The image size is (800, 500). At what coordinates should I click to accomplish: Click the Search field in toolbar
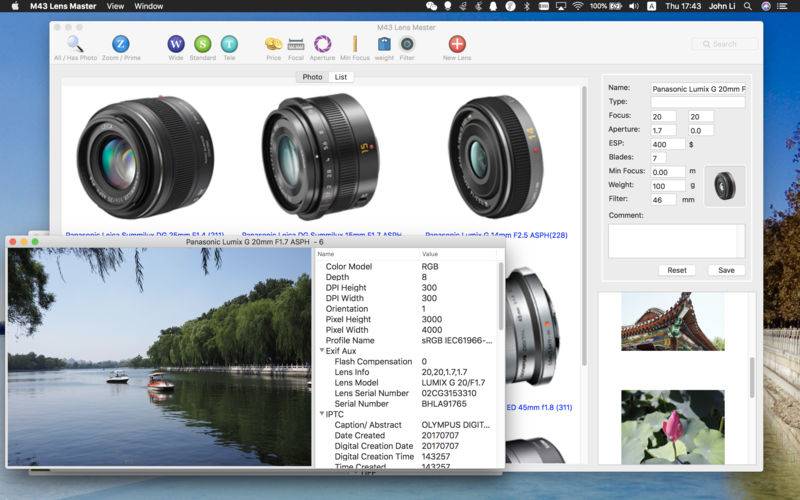(x=724, y=44)
